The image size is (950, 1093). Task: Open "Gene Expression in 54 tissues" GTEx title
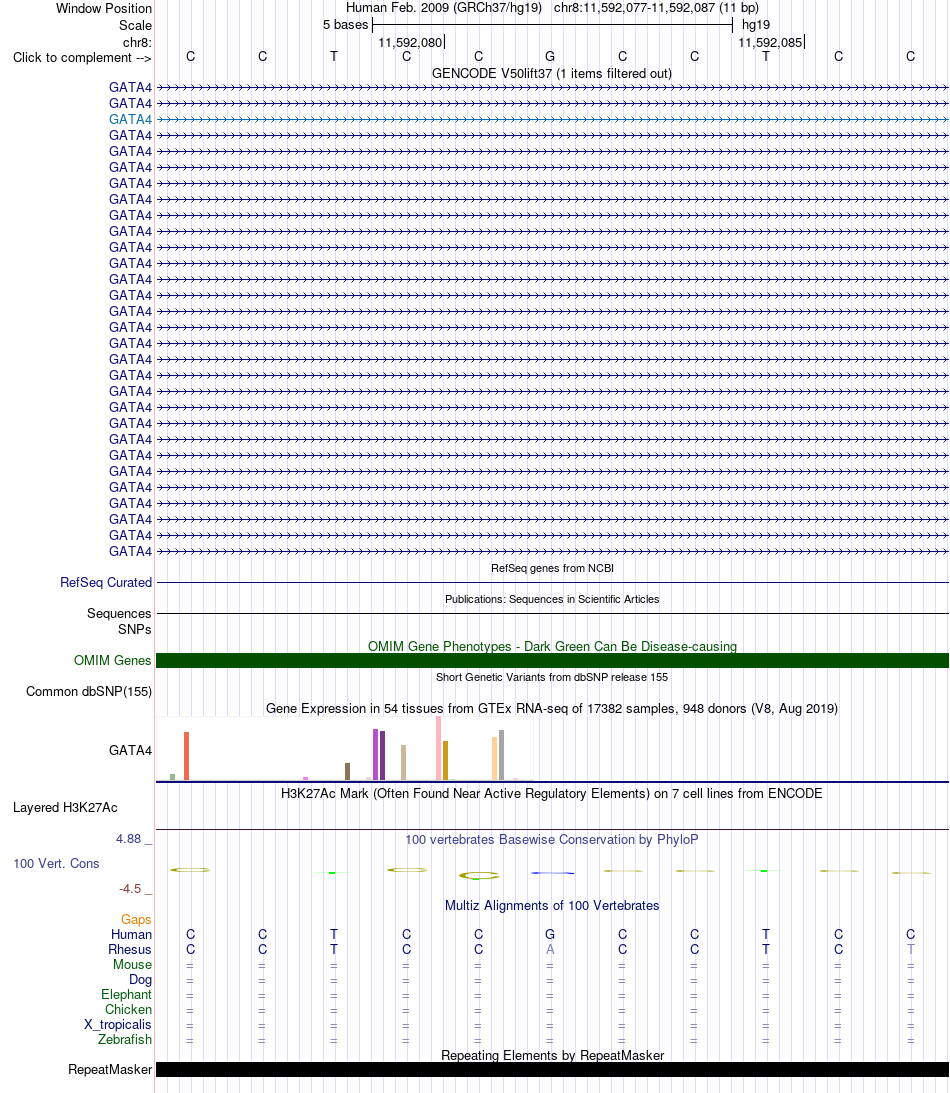pyautogui.click(x=552, y=708)
